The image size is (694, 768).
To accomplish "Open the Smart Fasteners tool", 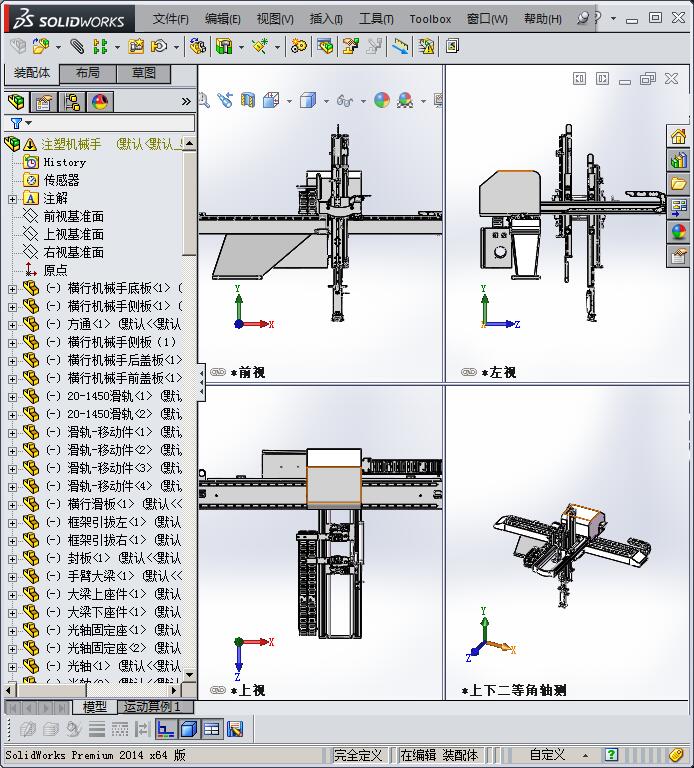I will tap(136, 47).
